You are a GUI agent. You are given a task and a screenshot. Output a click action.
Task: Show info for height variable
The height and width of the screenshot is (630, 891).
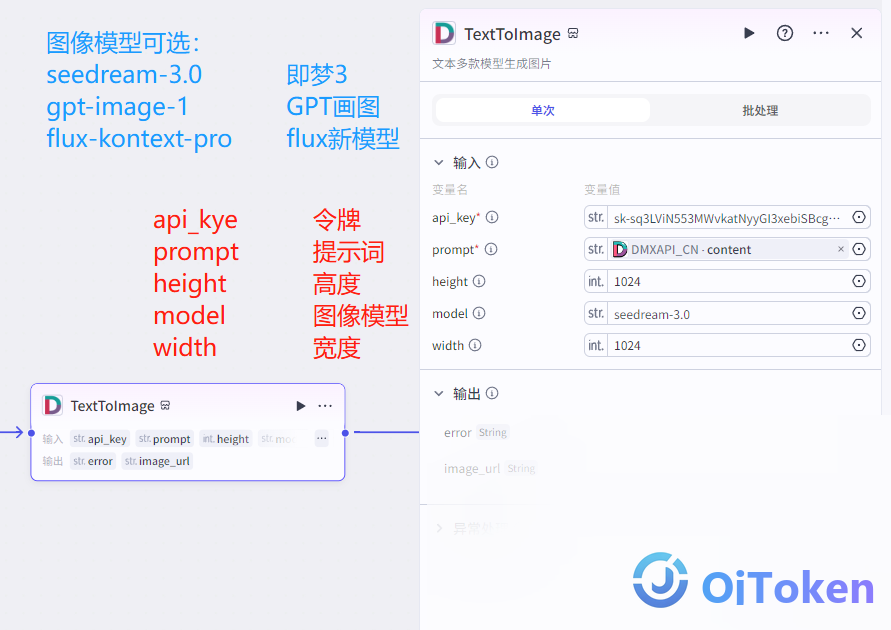pos(479,281)
